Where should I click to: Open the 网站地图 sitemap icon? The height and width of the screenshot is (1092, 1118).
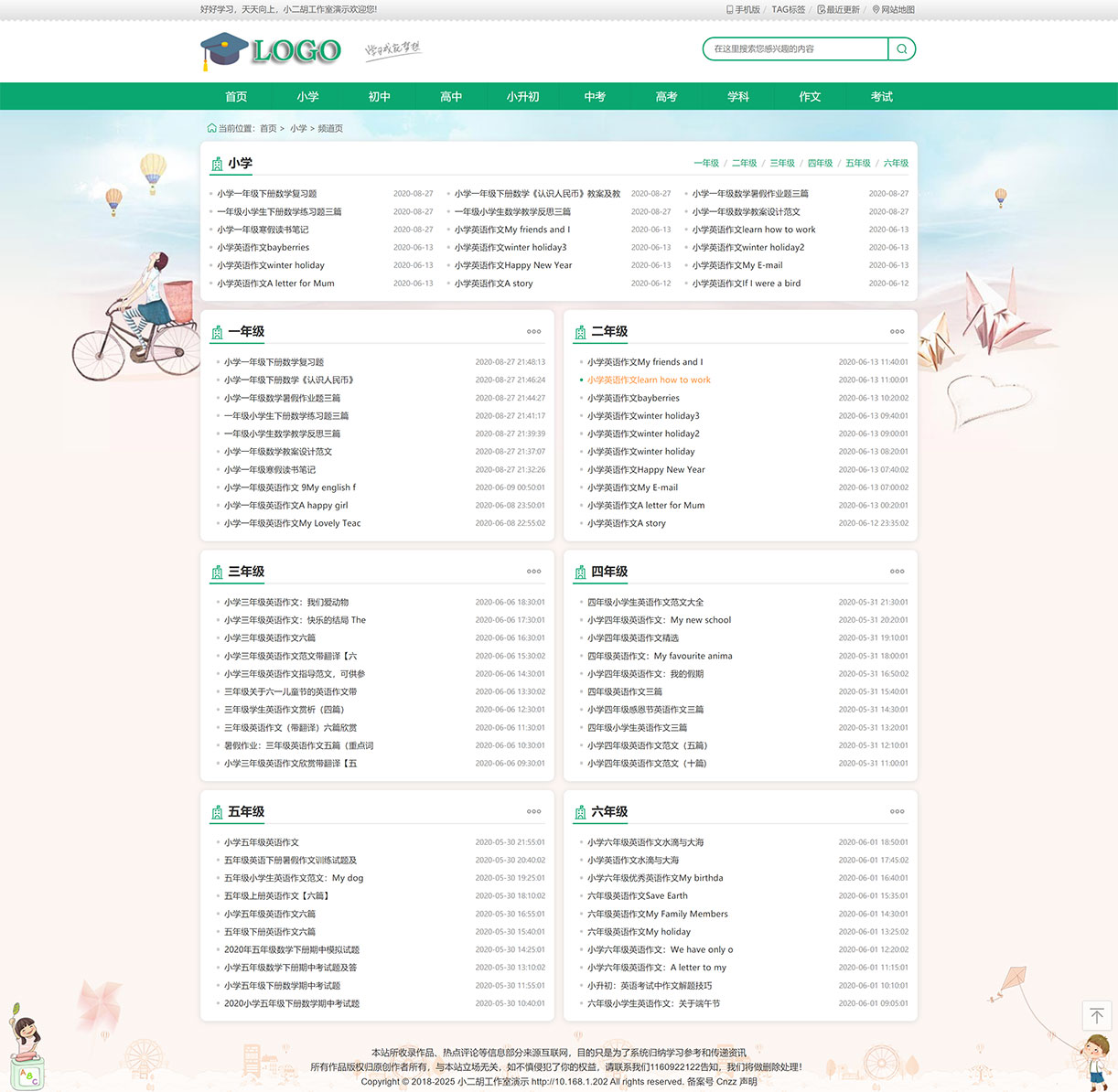pos(876,9)
